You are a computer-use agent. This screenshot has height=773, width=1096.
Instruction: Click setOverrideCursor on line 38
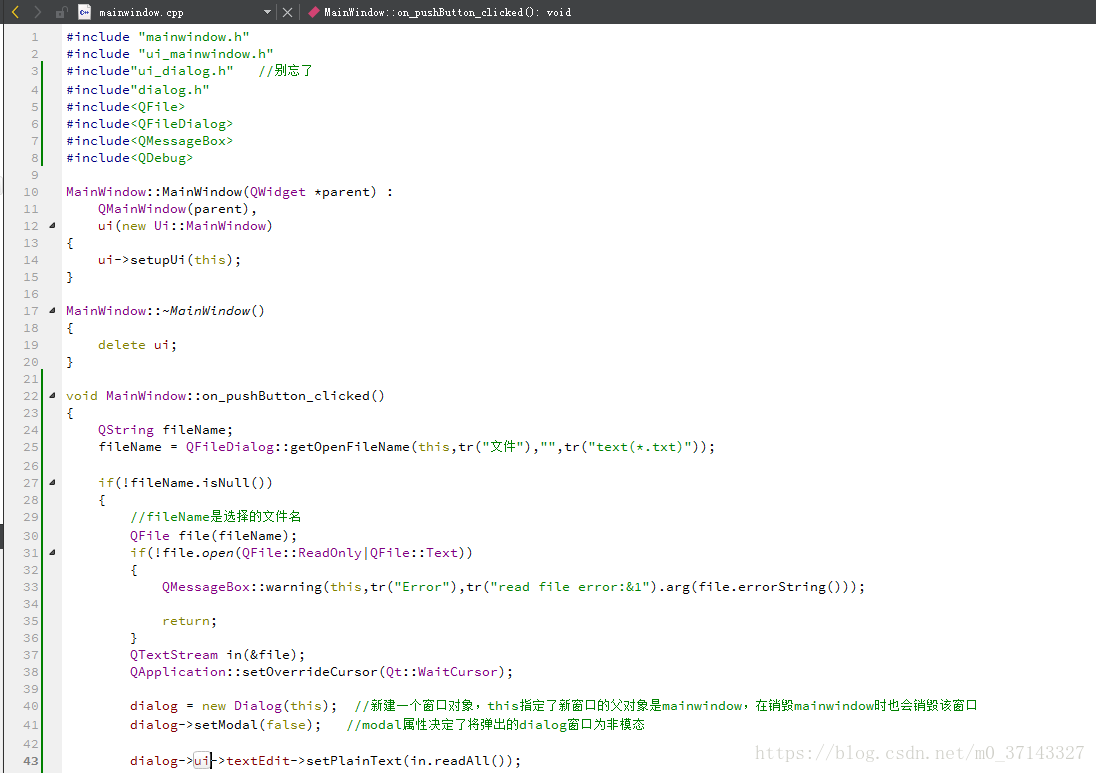coord(310,672)
